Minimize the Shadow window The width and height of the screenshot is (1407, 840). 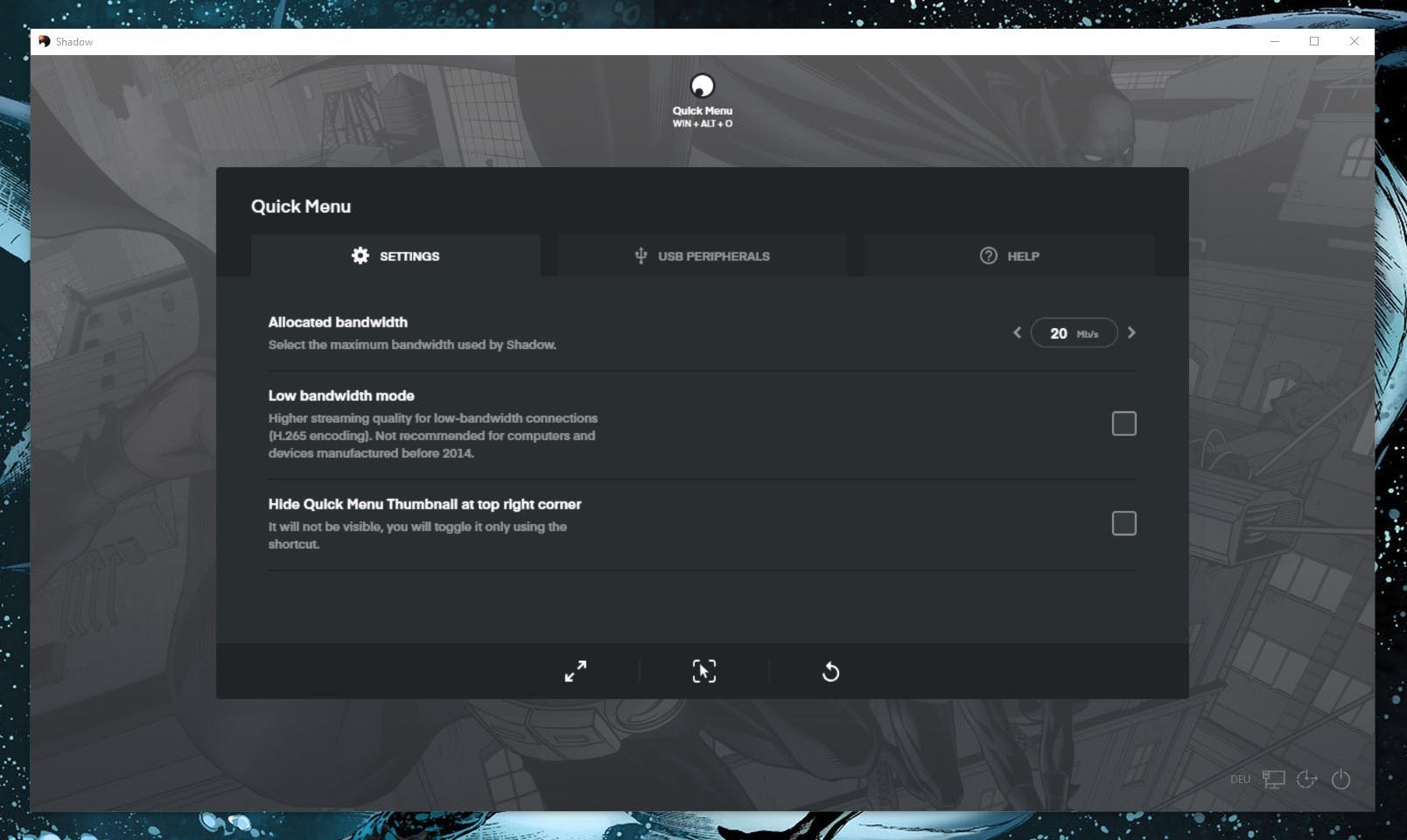pyautogui.click(x=1275, y=41)
